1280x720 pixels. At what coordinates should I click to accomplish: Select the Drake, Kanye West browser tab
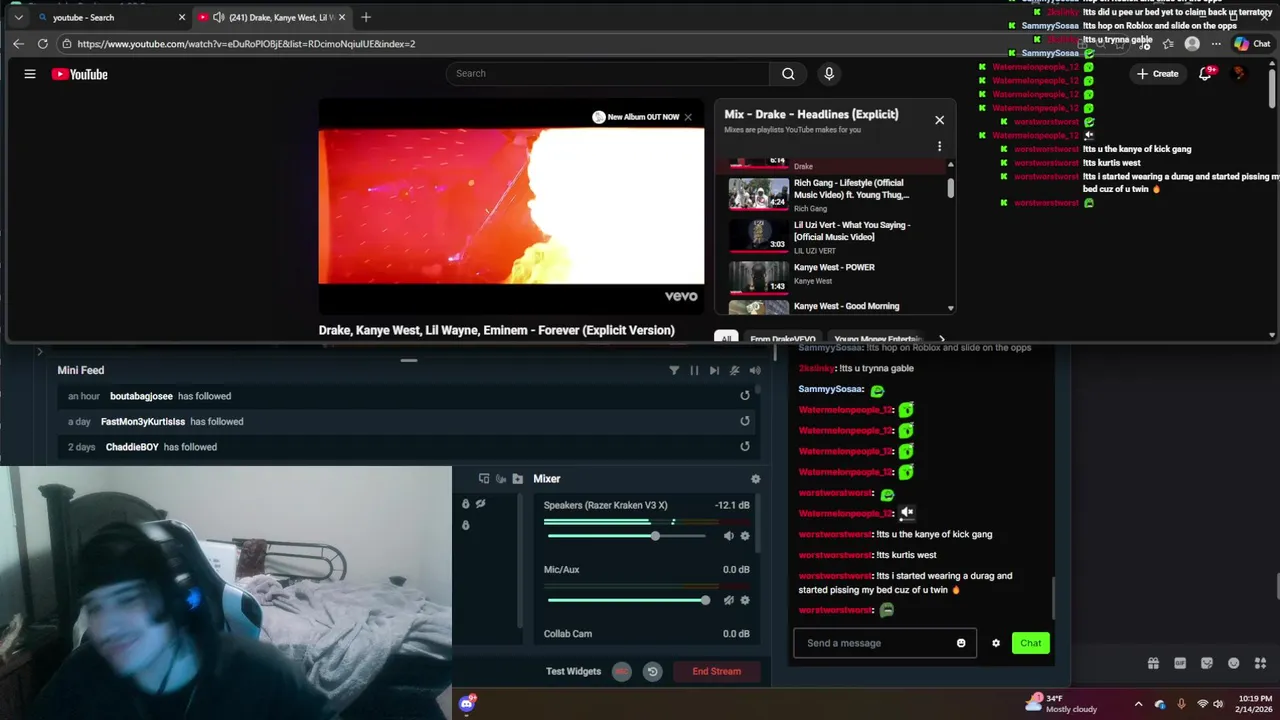pyautogui.click(x=272, y=17)
